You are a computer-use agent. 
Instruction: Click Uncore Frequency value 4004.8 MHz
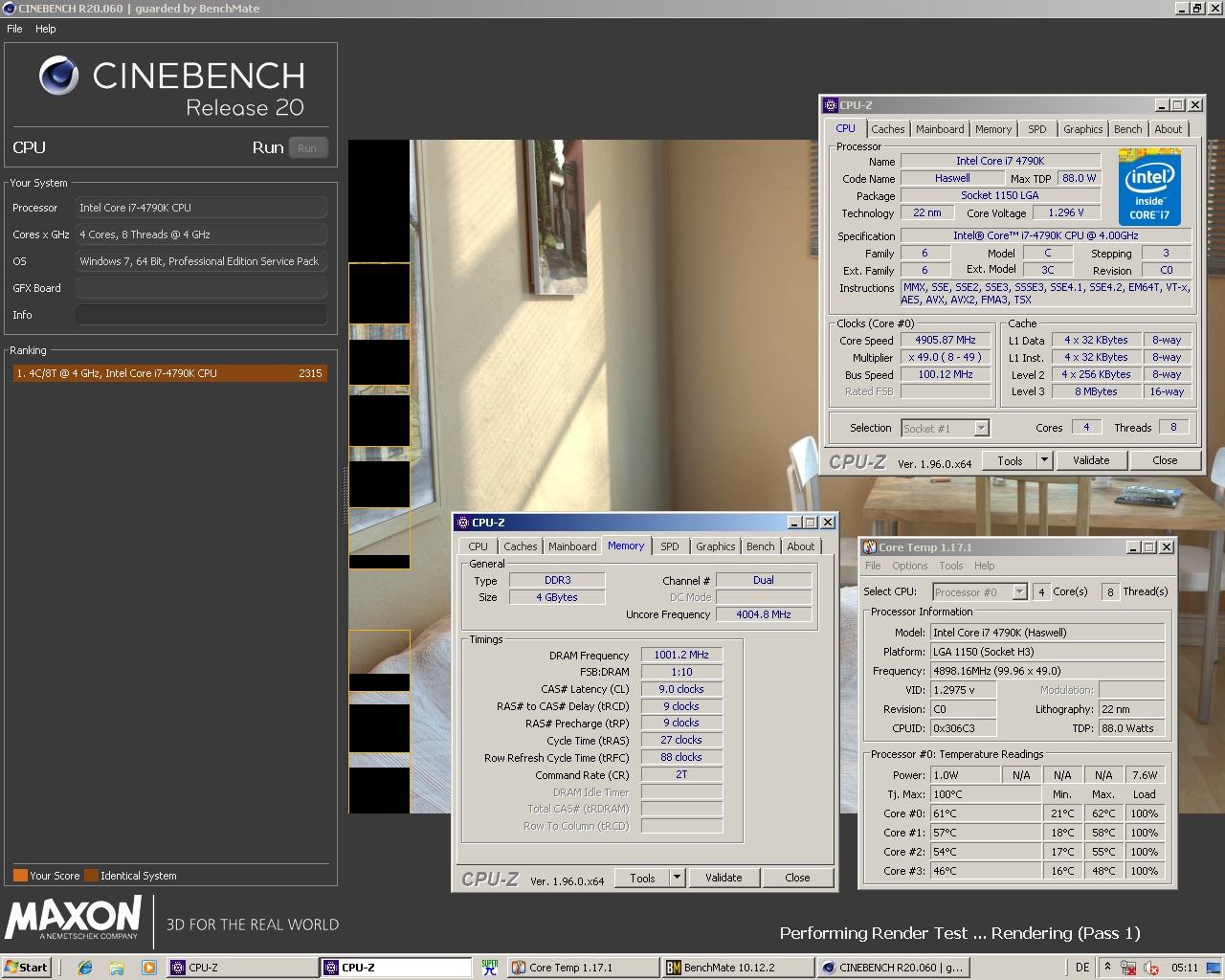(764, 614)
